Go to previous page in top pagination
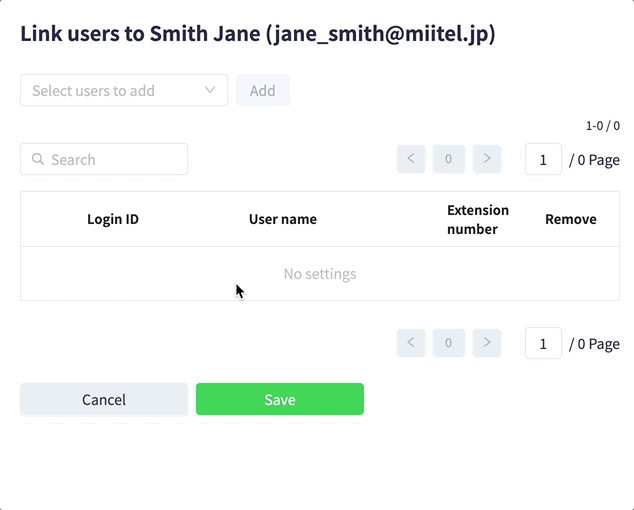 [410, 159]
